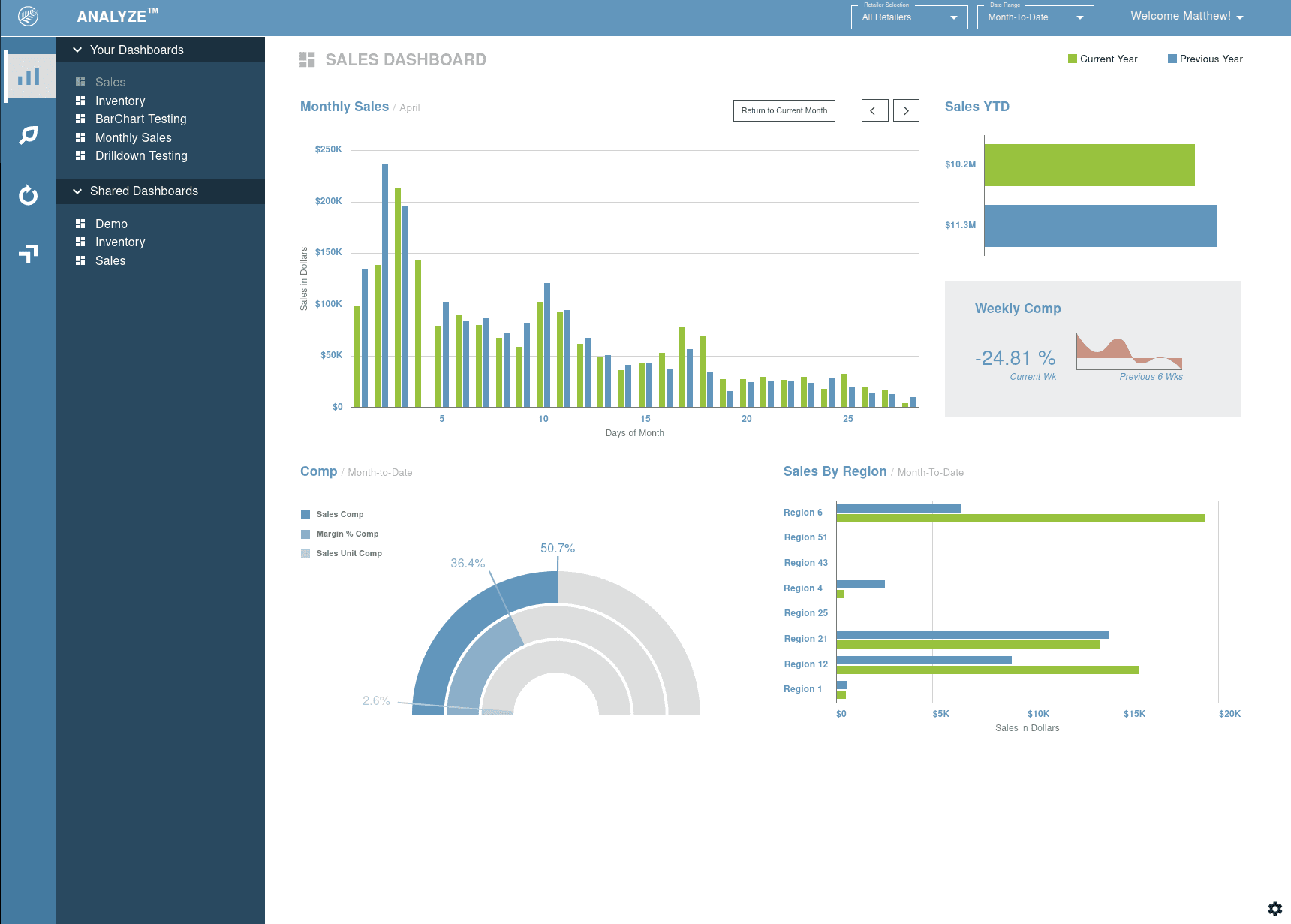
Task: Select the Margin % Comp color swatch
Action: pos(305,534)
